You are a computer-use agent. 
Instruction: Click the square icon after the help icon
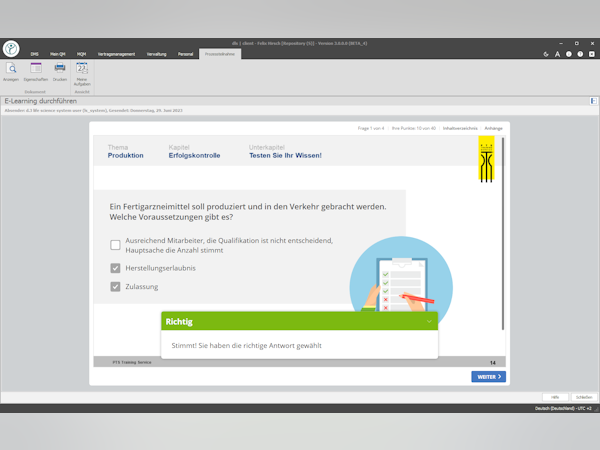[x=592, y=54]
